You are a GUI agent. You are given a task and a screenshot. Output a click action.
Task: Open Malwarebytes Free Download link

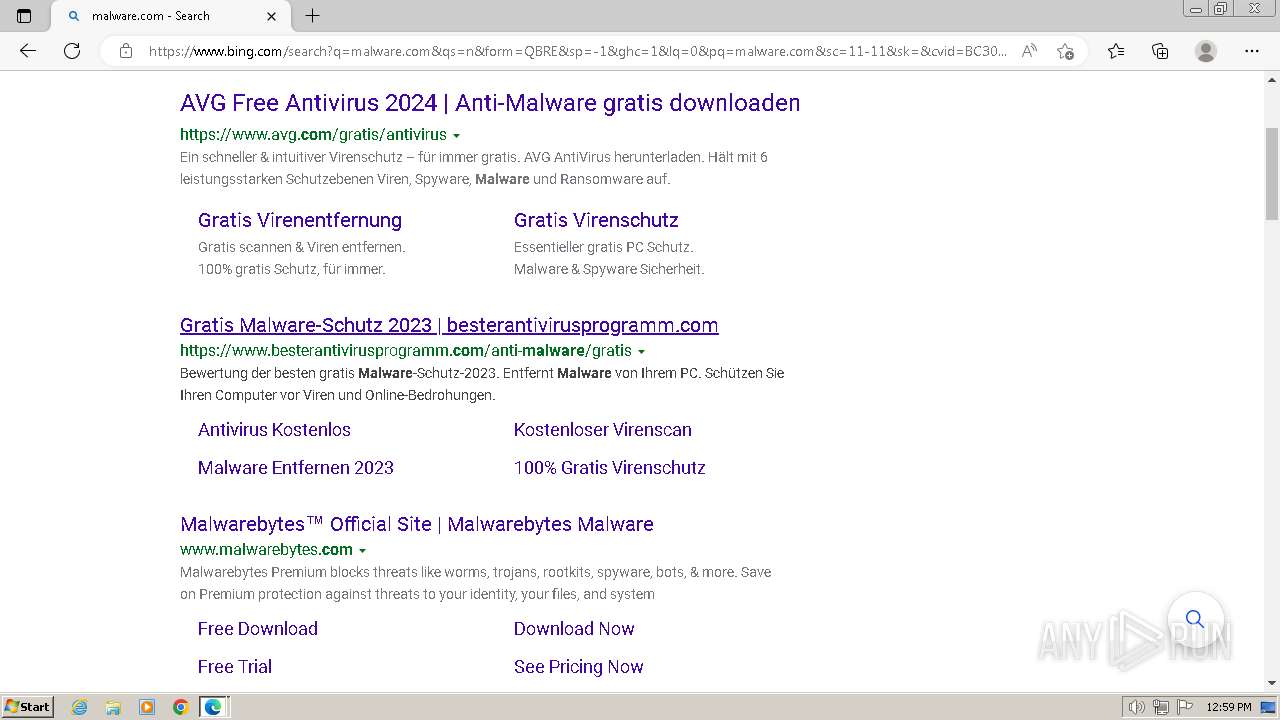(258, 629)
